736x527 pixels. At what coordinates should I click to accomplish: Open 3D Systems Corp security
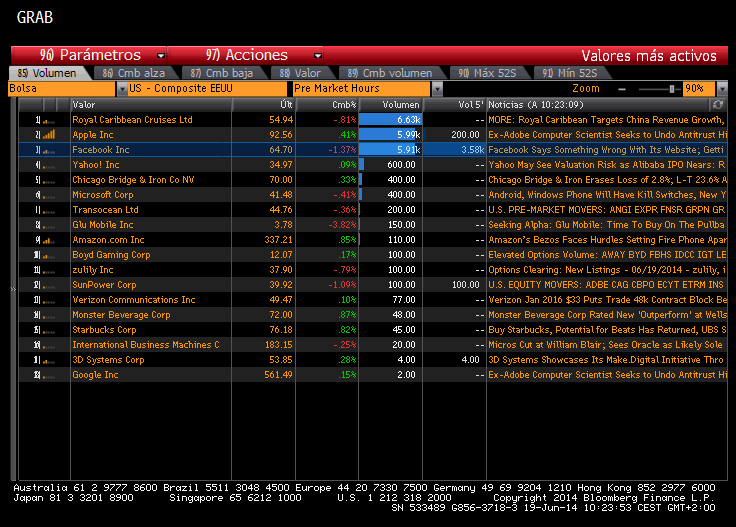pyautogui.click(x=108, y=360)
